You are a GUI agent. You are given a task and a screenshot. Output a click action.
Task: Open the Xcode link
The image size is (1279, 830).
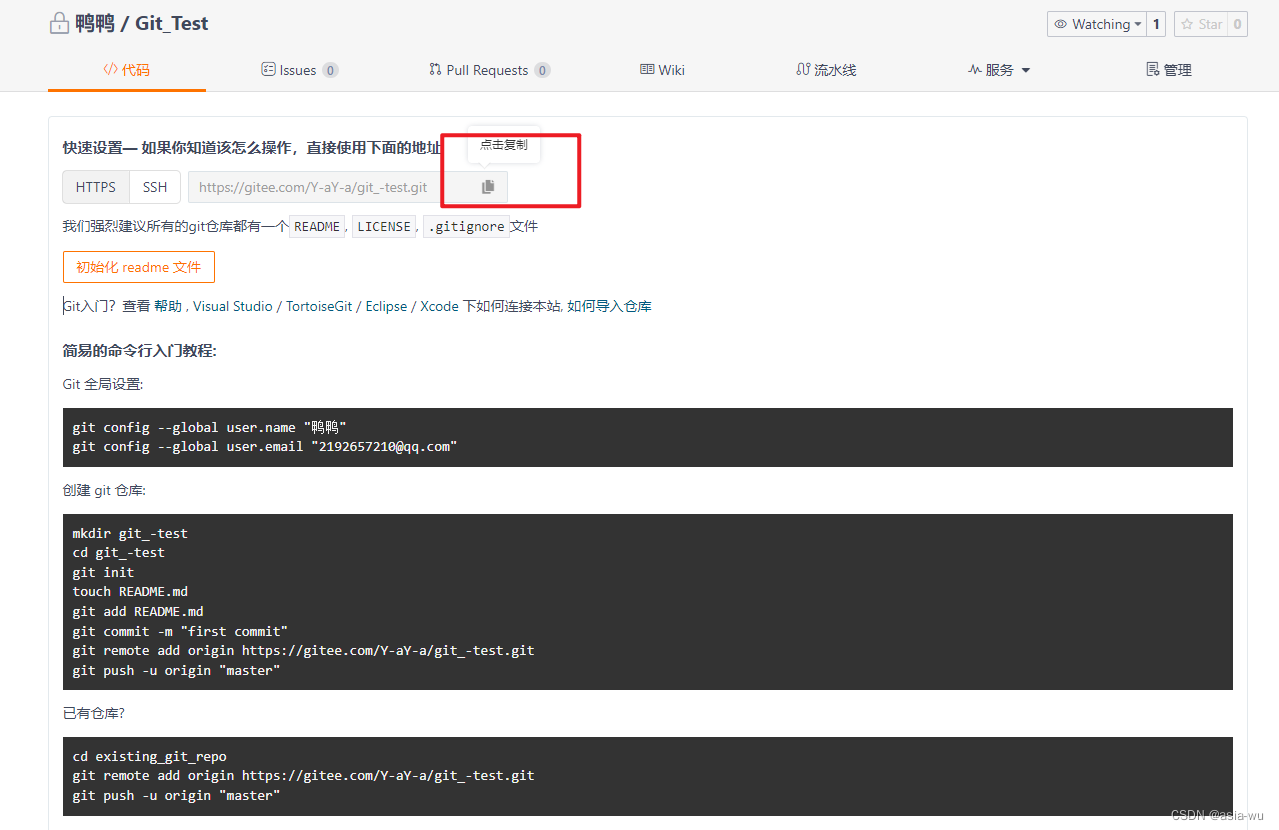(439, 306)
